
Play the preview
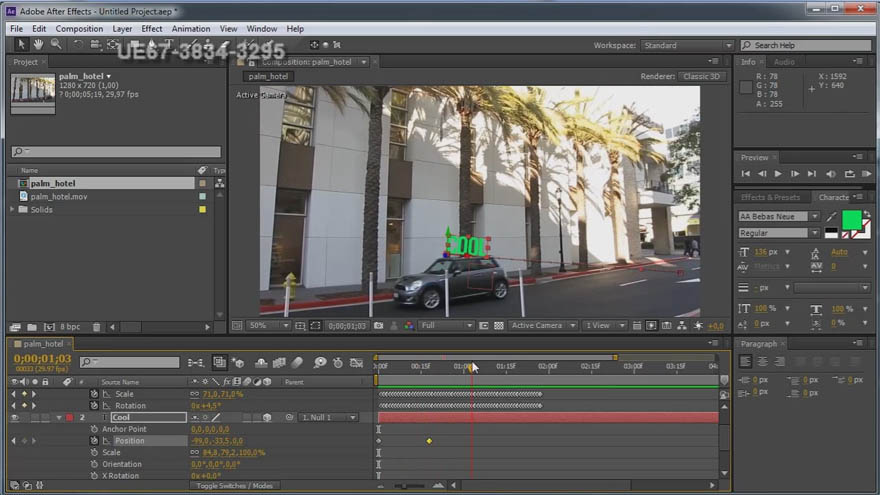click(x=778, y=174)
